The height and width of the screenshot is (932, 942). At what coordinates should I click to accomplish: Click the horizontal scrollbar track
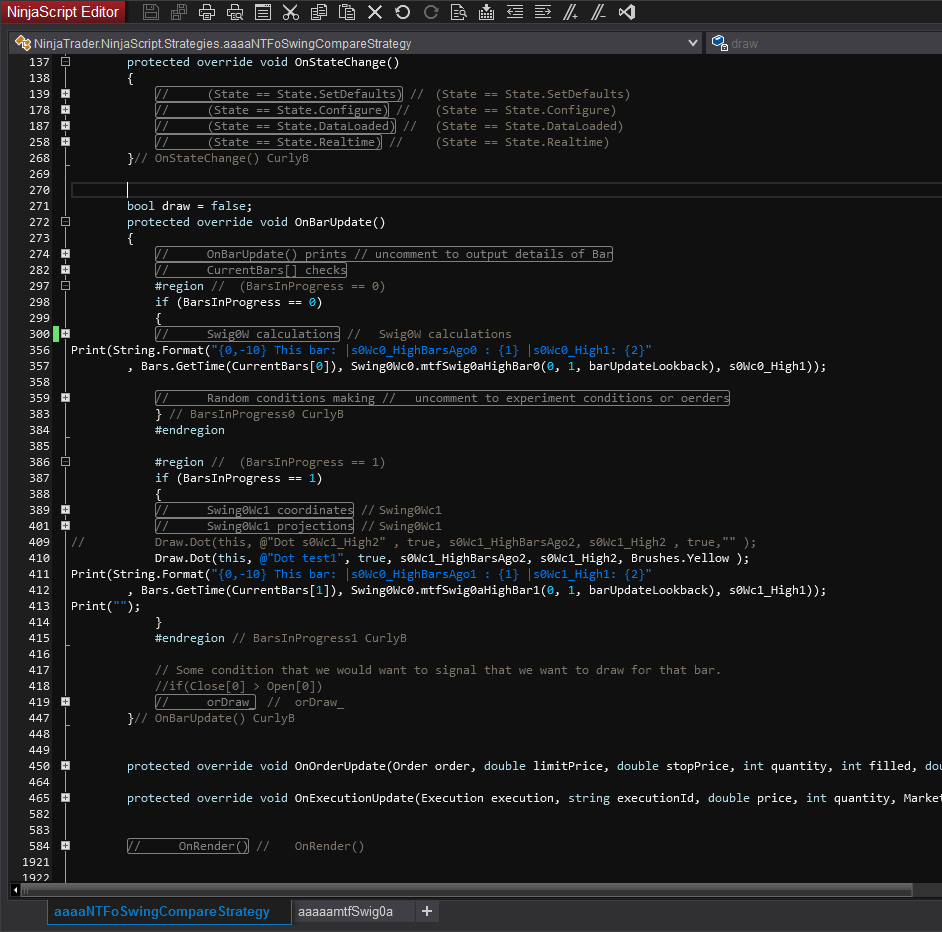click(x=925, y=890)
